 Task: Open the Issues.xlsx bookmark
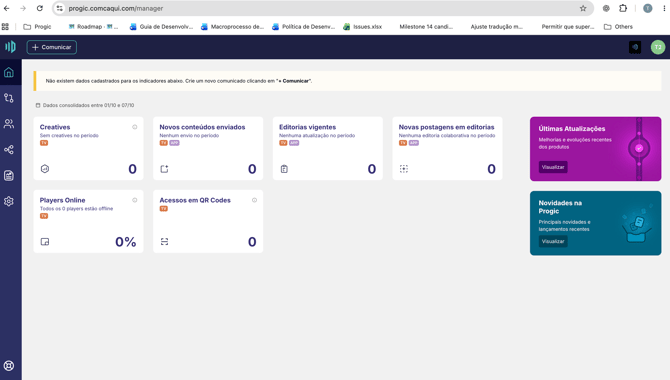(x=362, y=27)
